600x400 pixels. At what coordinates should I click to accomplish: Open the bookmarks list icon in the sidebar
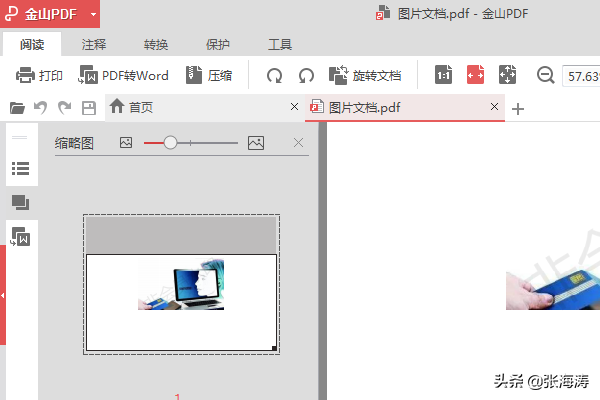21,168
